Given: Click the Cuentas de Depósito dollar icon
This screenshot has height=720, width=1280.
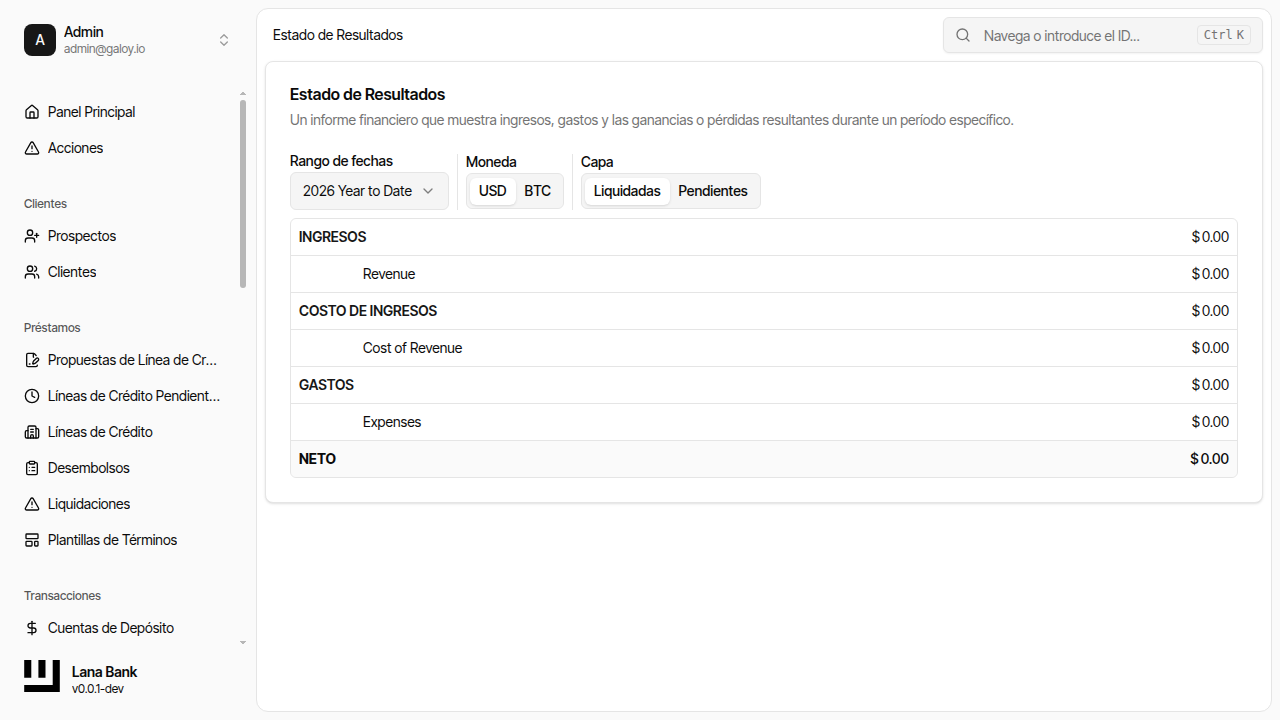Looking at the screenshot, I should [32, 628].
